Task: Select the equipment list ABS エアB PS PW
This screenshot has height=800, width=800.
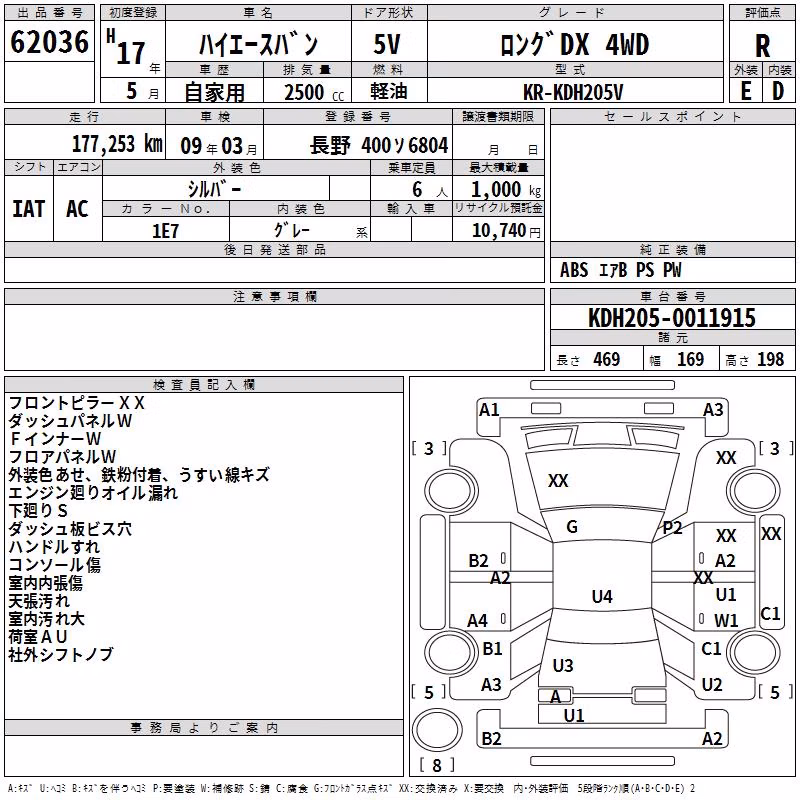Action: coord(620,270)
